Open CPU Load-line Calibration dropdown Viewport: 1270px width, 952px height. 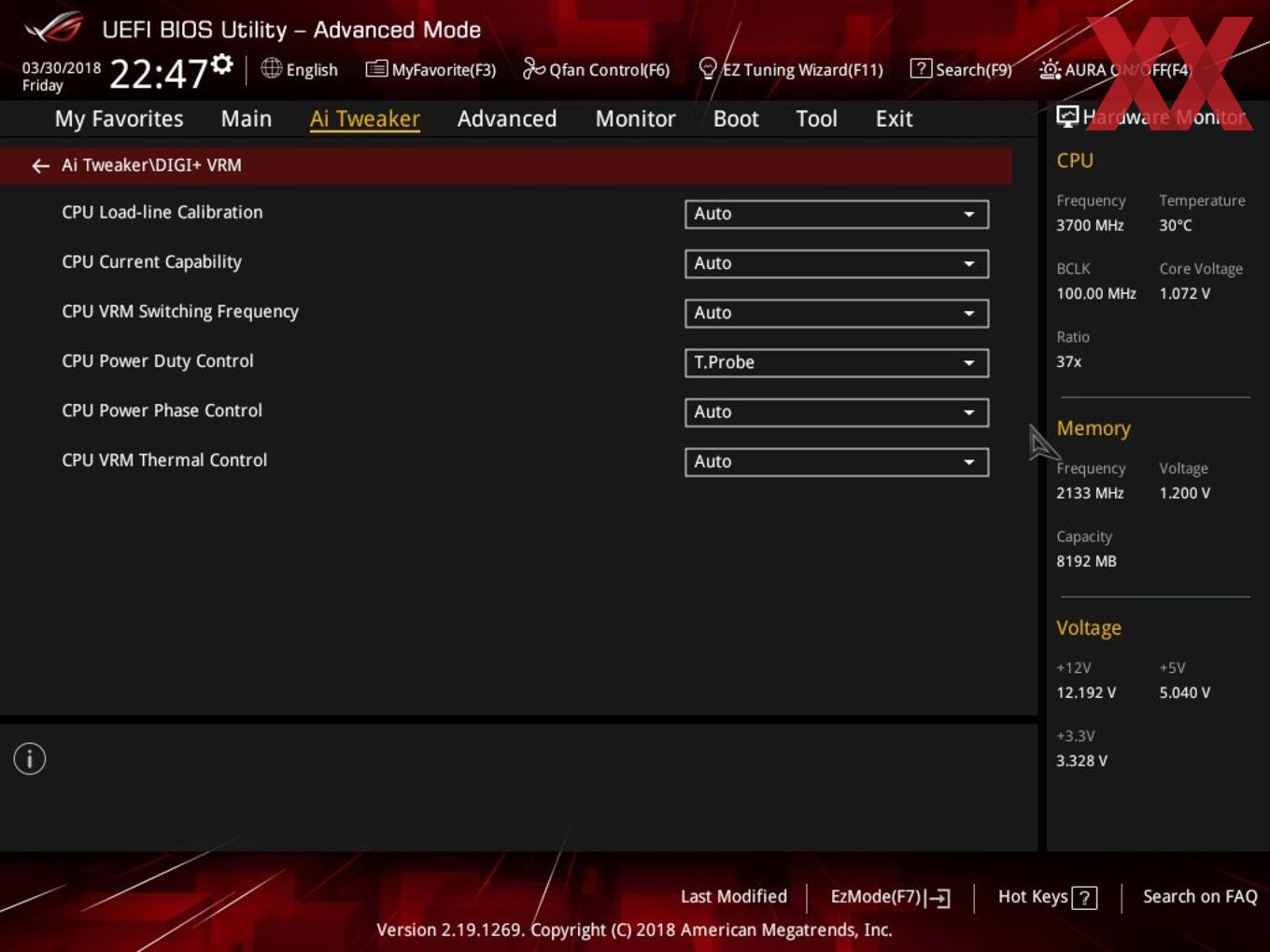tap(837, 214)
